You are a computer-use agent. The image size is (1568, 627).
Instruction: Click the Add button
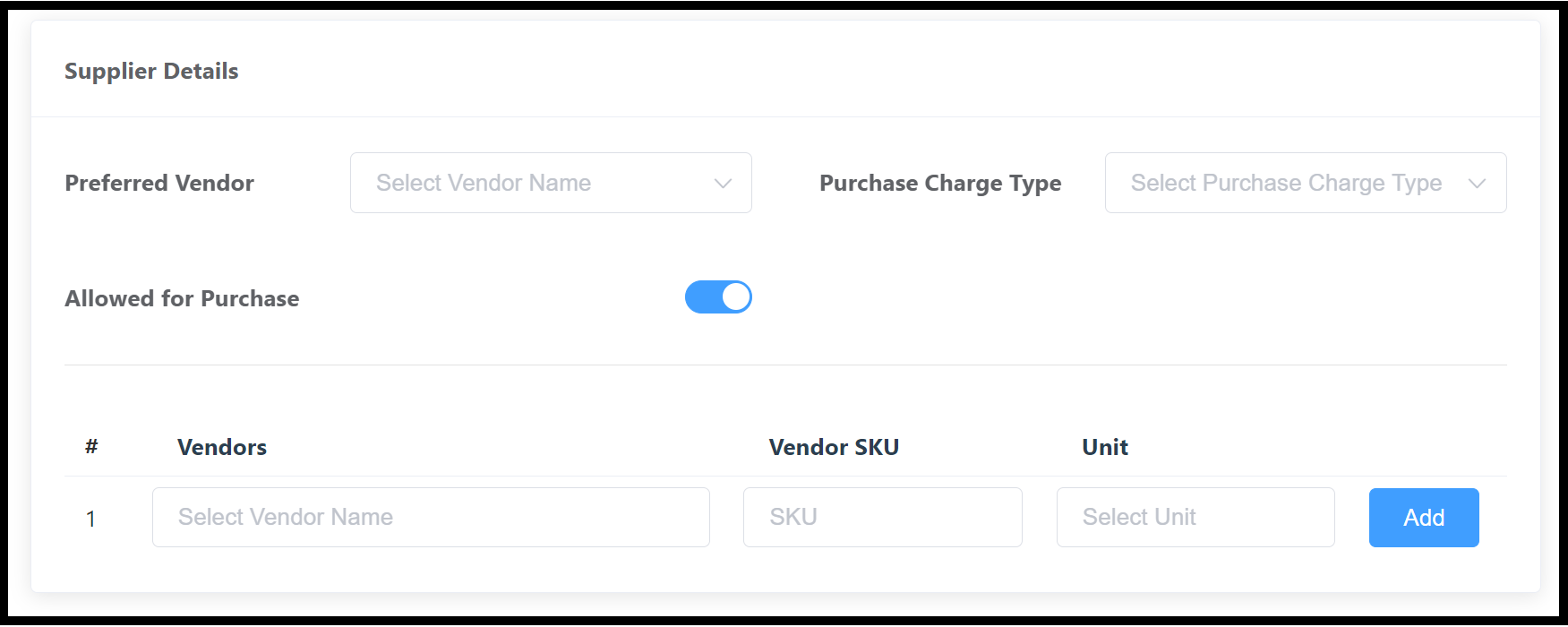coord(1423,517)
